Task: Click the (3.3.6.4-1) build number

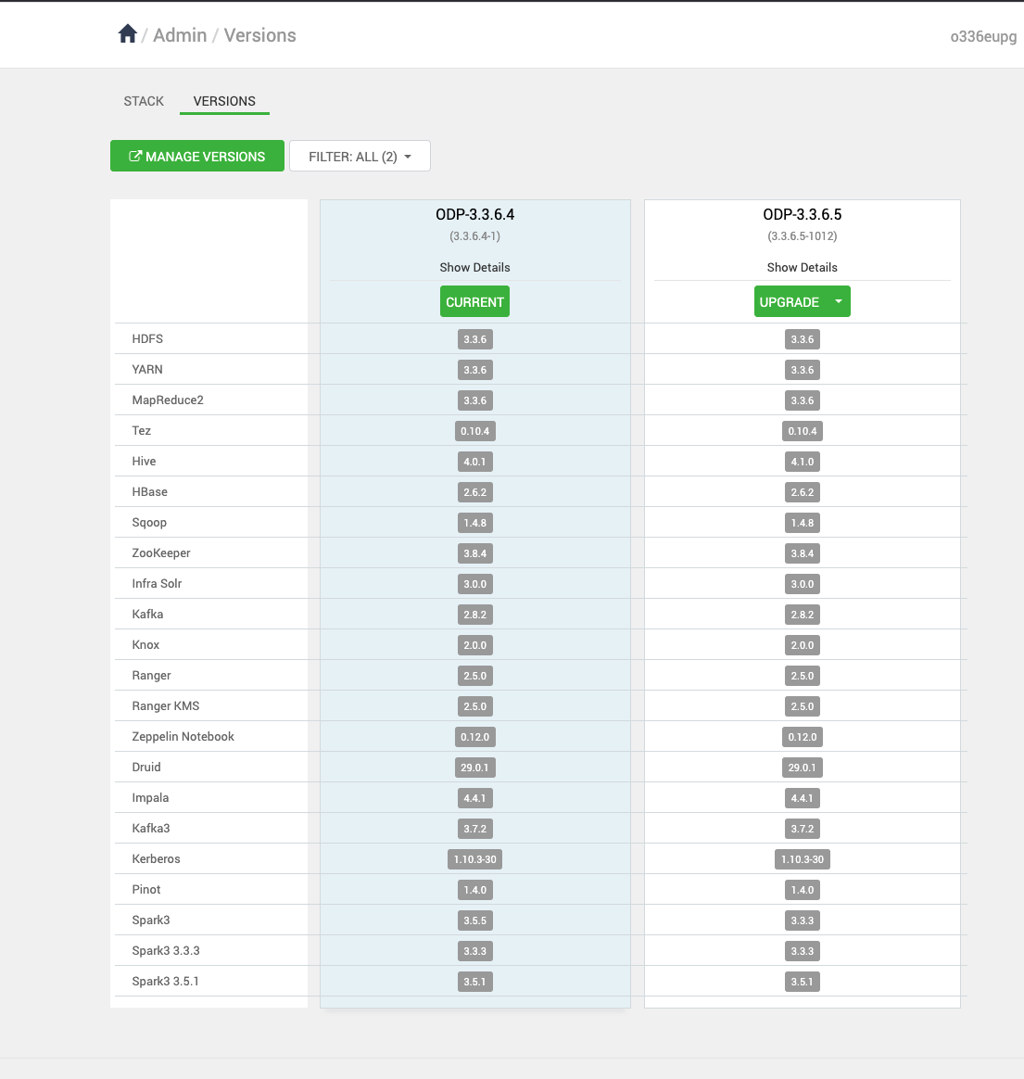Action: [475, 236]
